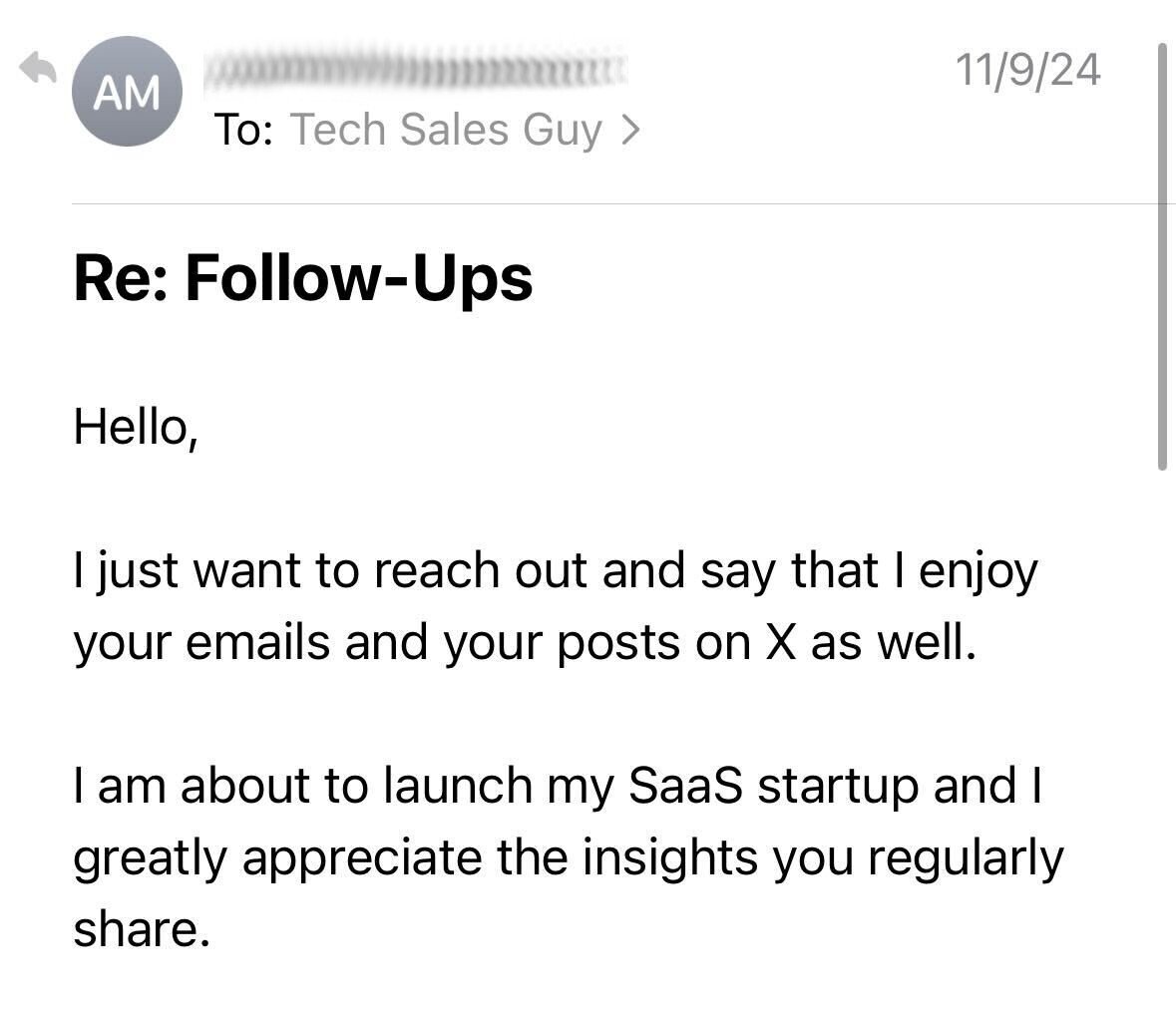The image size is (1176, 1011).
Task: Open the AM sender avatar
Action: coord(127,92)
